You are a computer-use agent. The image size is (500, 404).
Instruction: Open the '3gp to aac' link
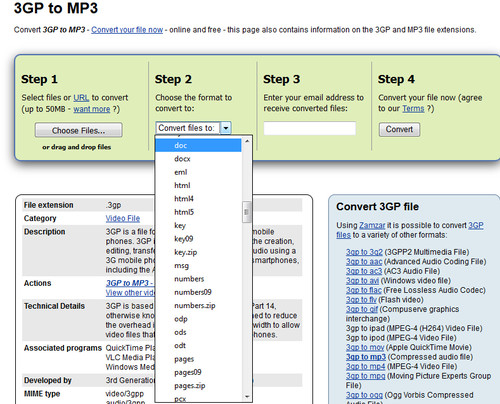pos(364,262)
